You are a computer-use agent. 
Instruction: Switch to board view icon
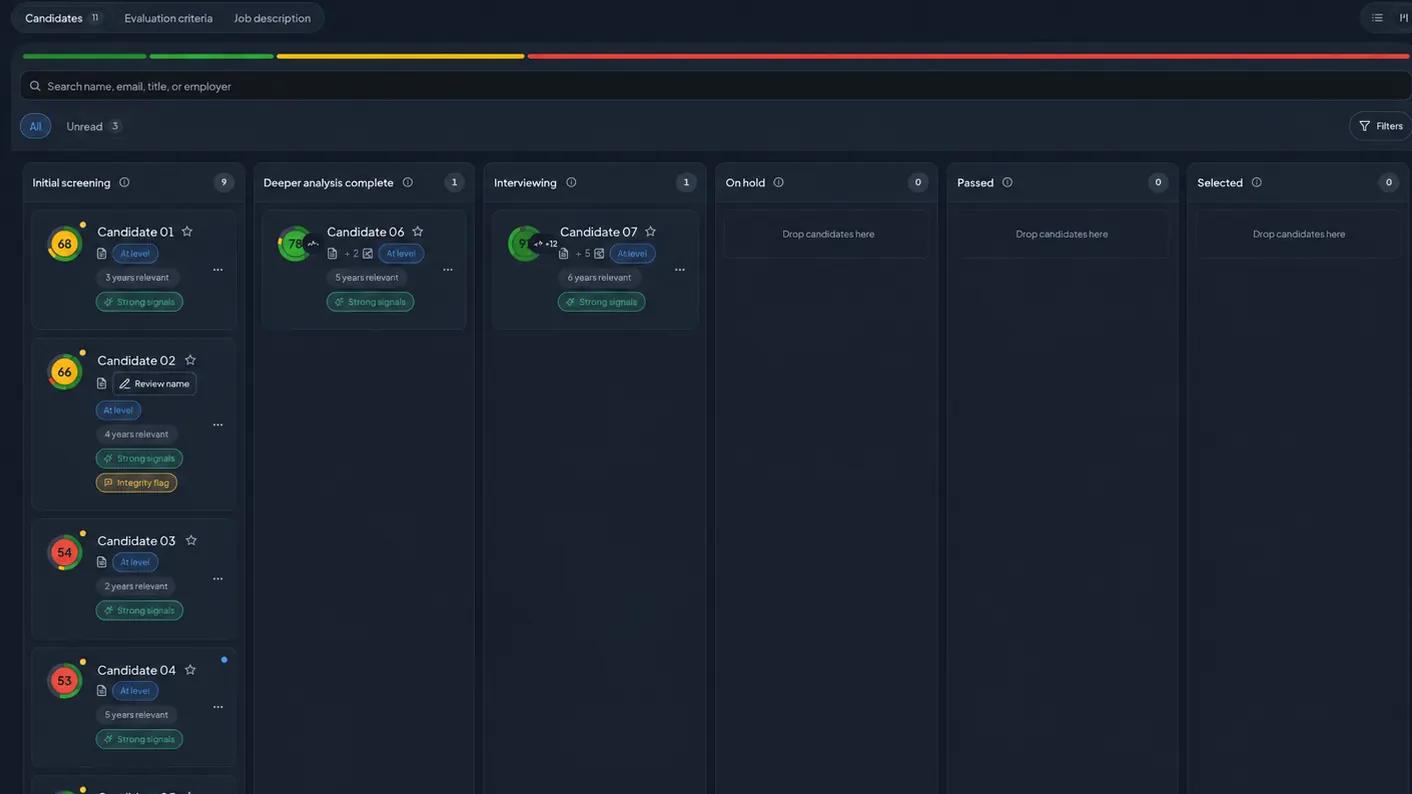pos(1404,18)
